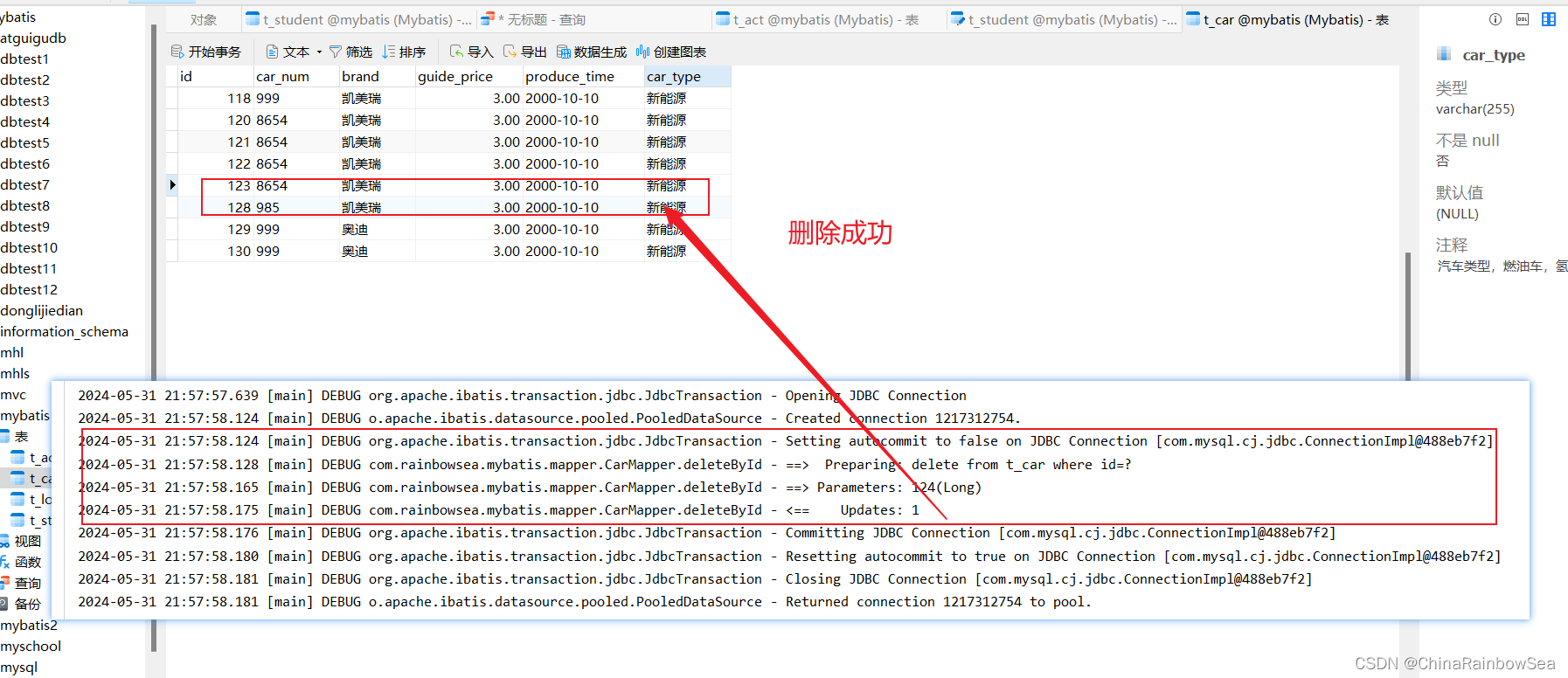Click the varchar(255) type value
The width and height of the screenshot is (1568, 678).
1475,109
